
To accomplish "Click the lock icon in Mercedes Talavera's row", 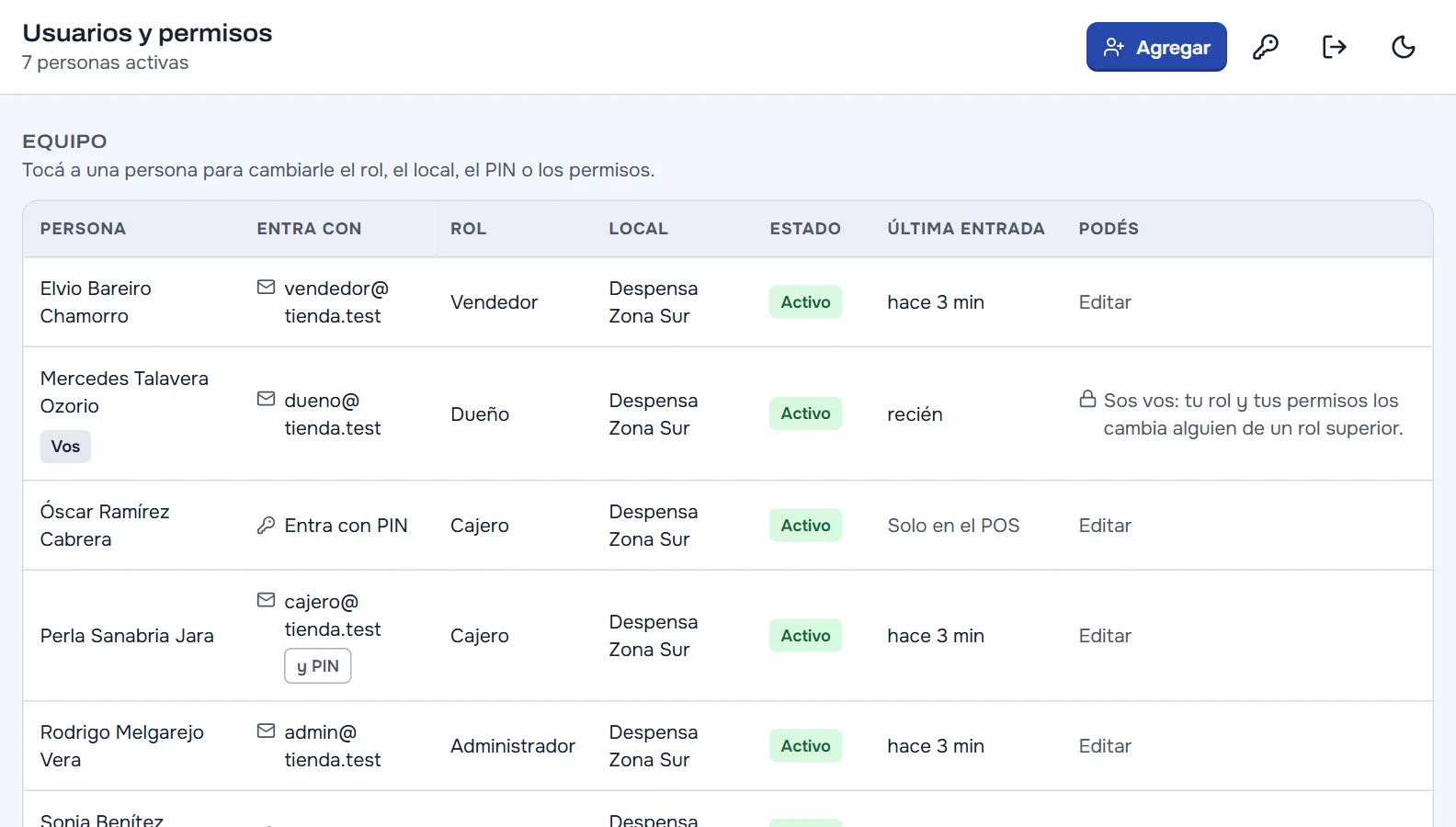I will tap(1087, 399).
